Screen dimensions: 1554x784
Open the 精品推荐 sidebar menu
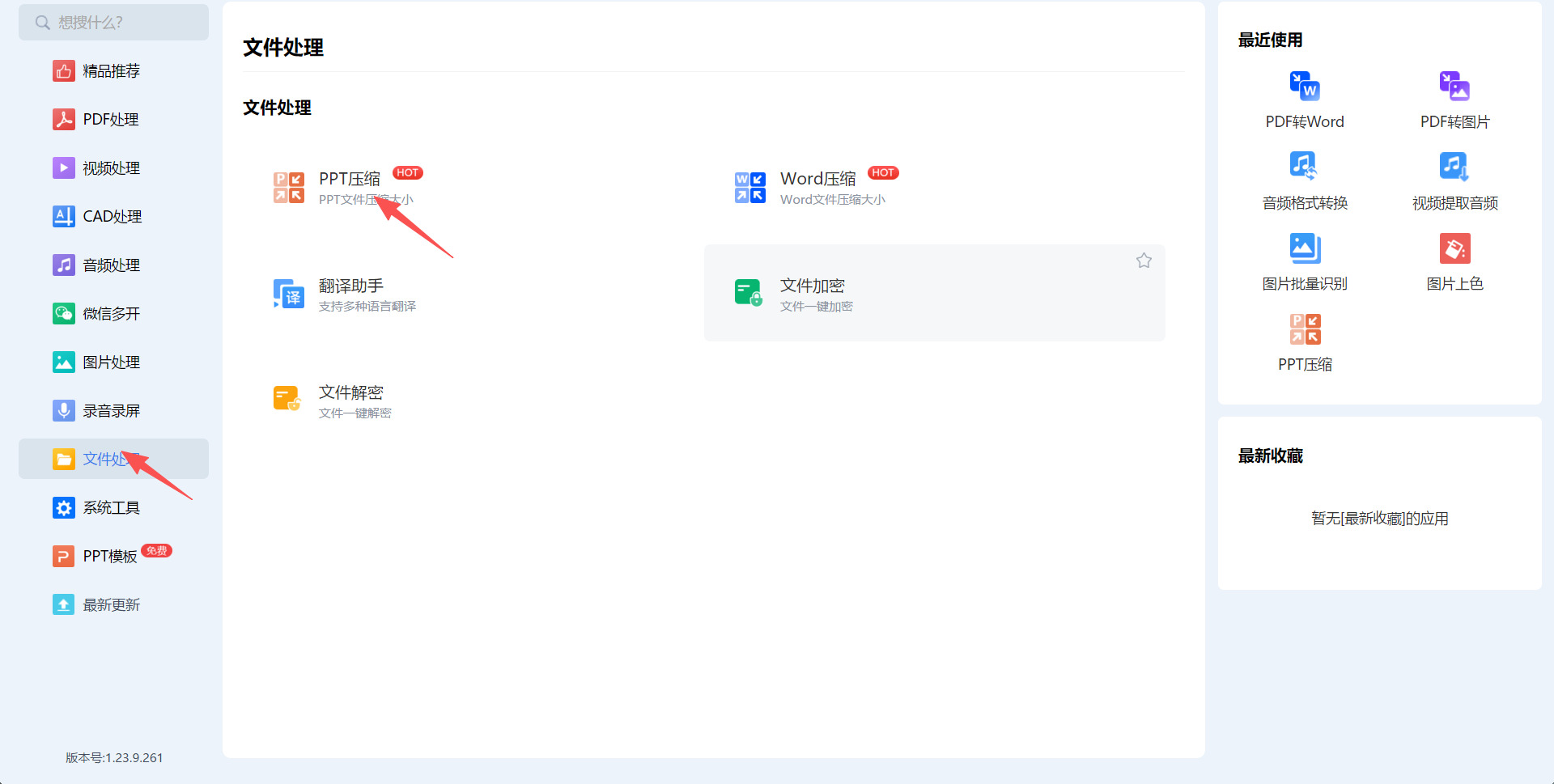click(x=112, y=71)
